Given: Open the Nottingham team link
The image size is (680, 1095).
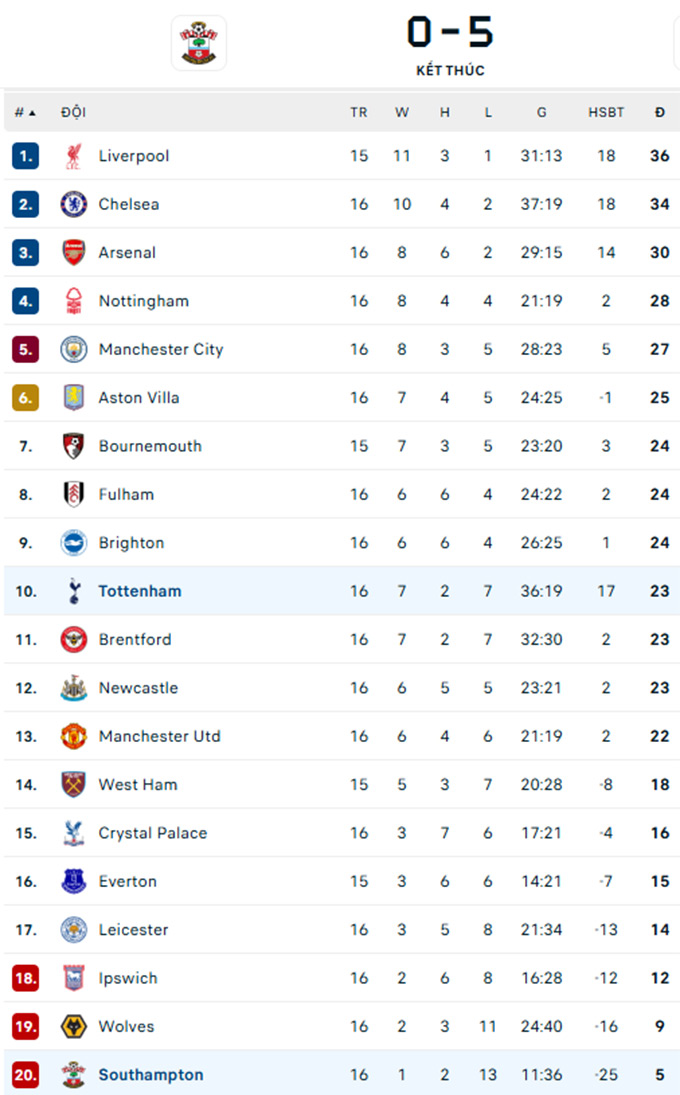Looking at the screenshot, I should (x=144, y=301).
